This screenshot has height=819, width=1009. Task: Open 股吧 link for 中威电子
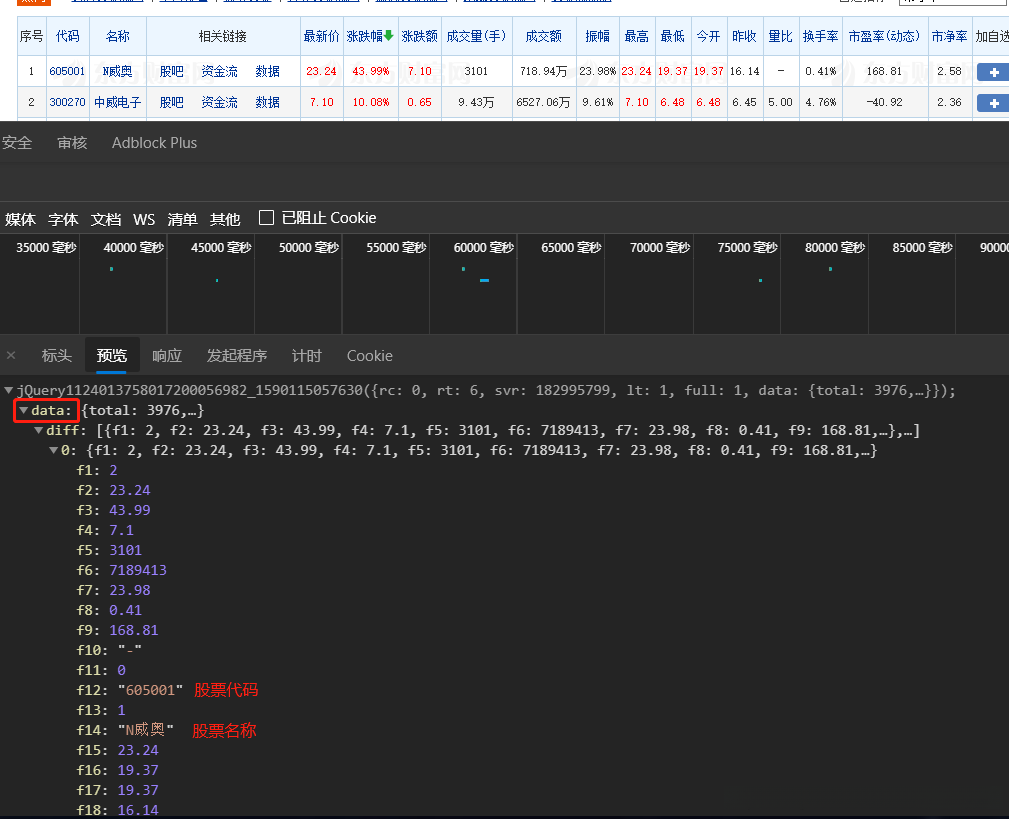coord(171,102)
